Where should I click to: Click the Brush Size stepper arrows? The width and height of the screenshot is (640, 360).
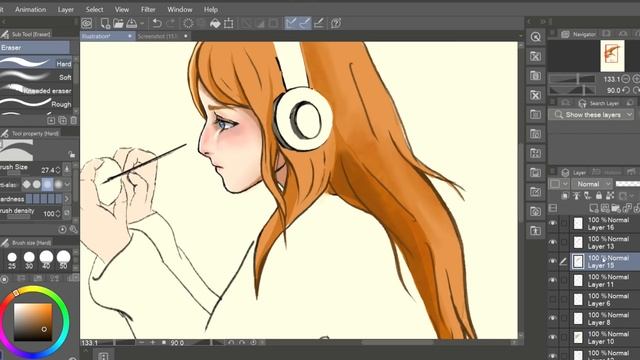(58, 170)
